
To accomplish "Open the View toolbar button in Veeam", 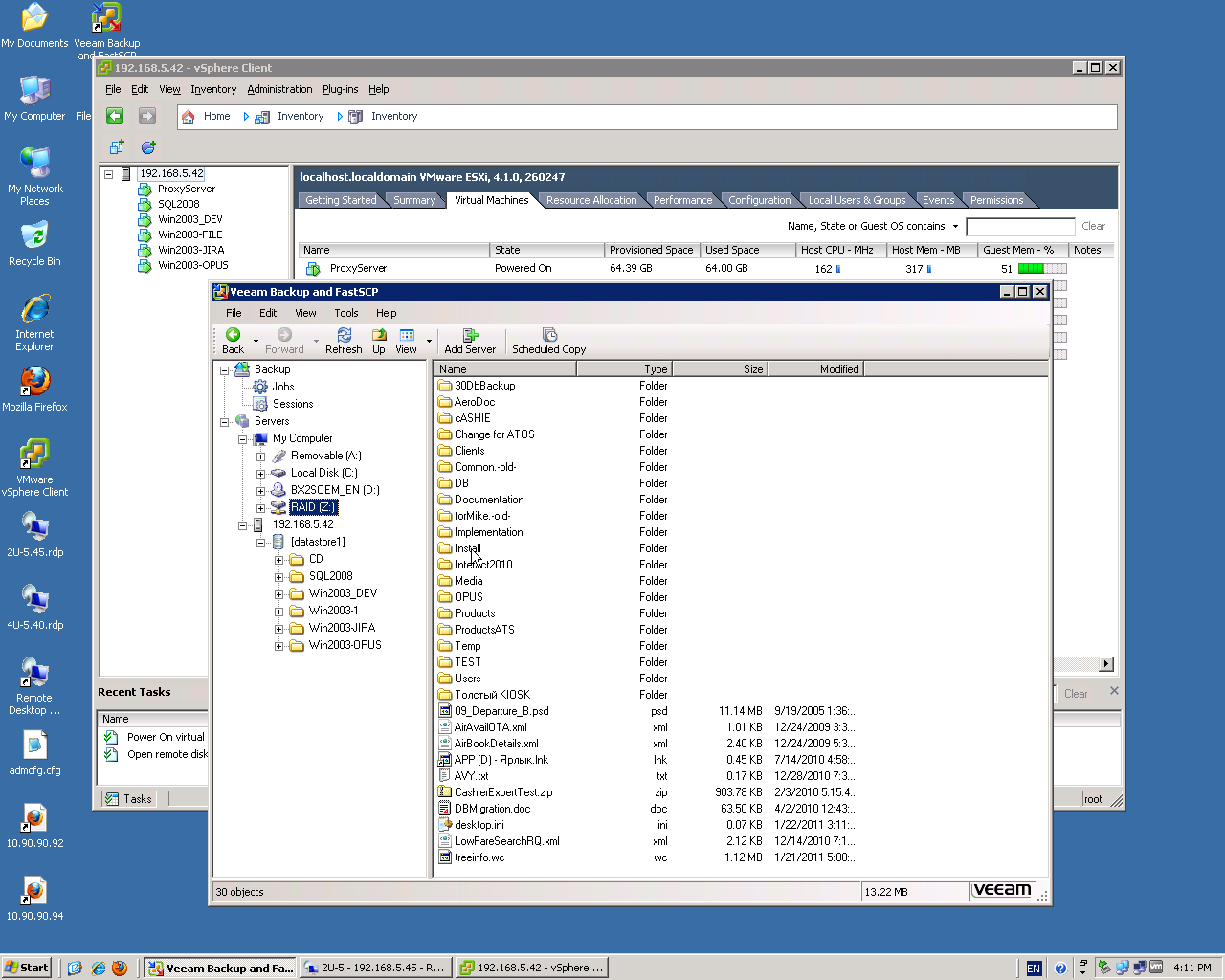I will click(x=407, y=341).
